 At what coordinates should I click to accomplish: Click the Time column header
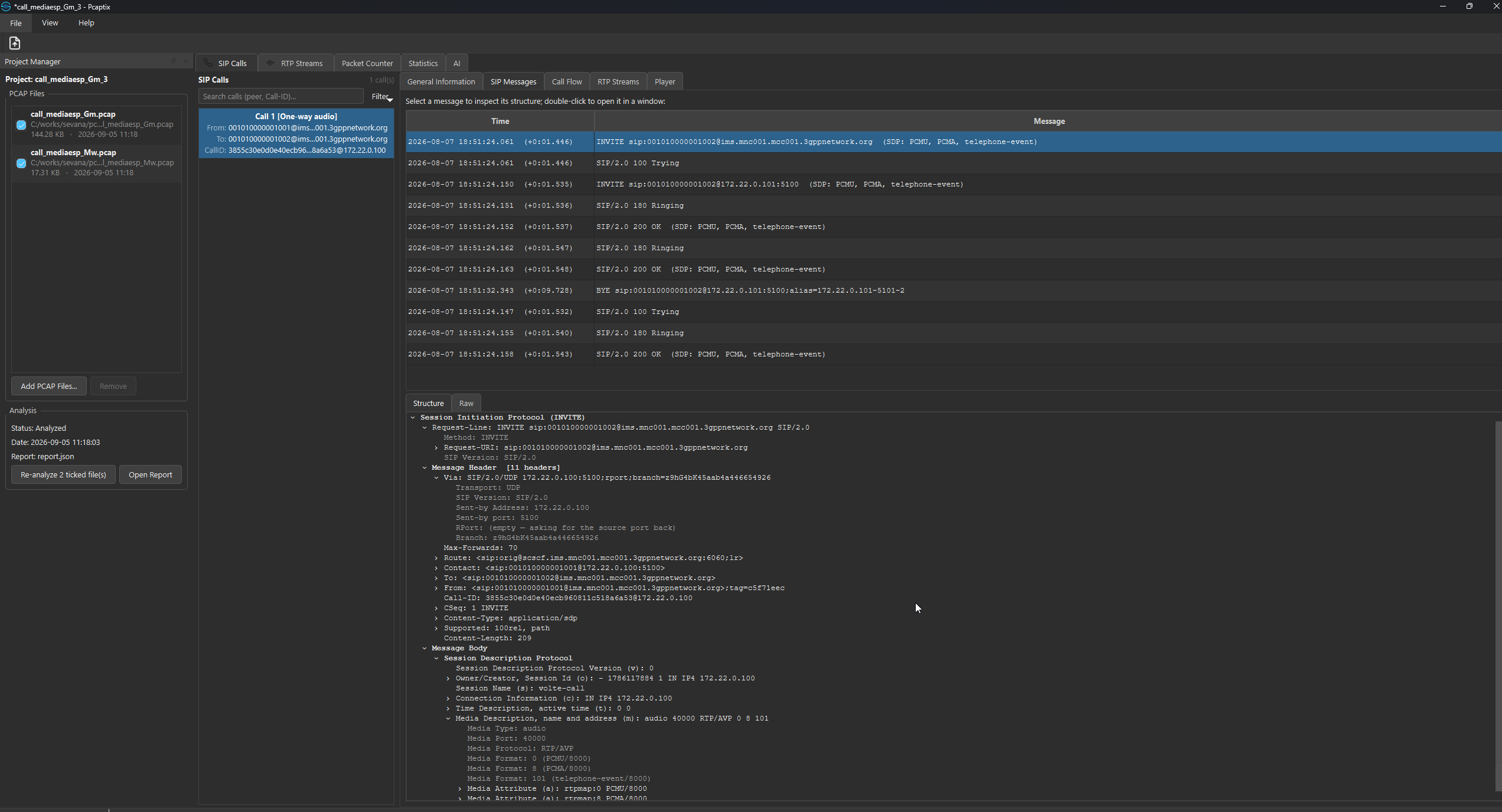pos(500,122)
